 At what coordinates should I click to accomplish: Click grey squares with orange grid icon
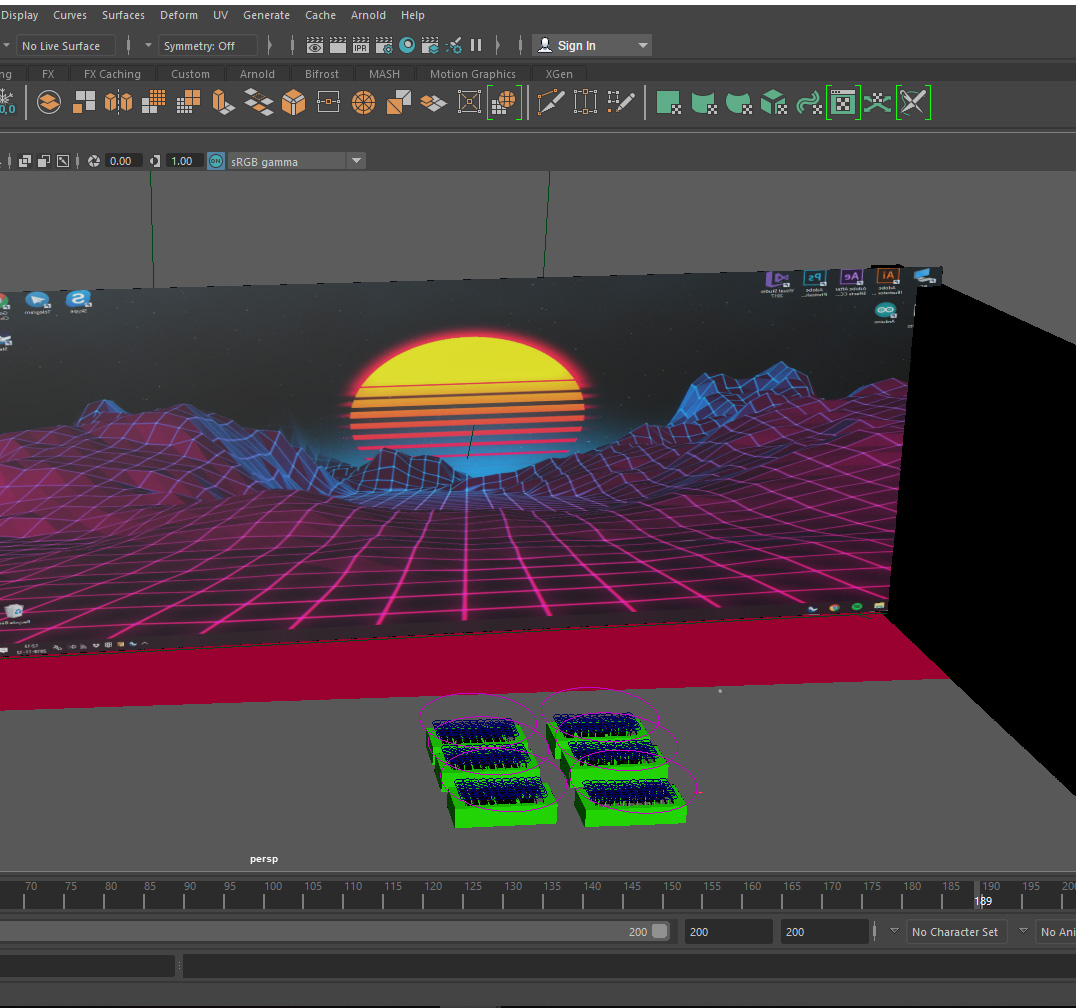(x=153, y=102)
